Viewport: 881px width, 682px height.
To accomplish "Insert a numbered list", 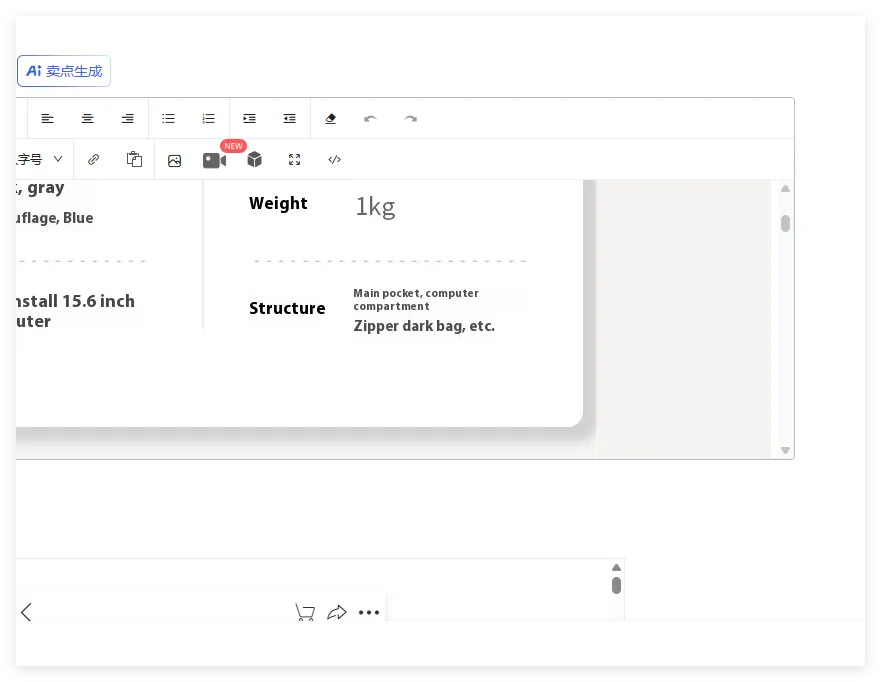I will pyautogui.click(x=208, y=119).
